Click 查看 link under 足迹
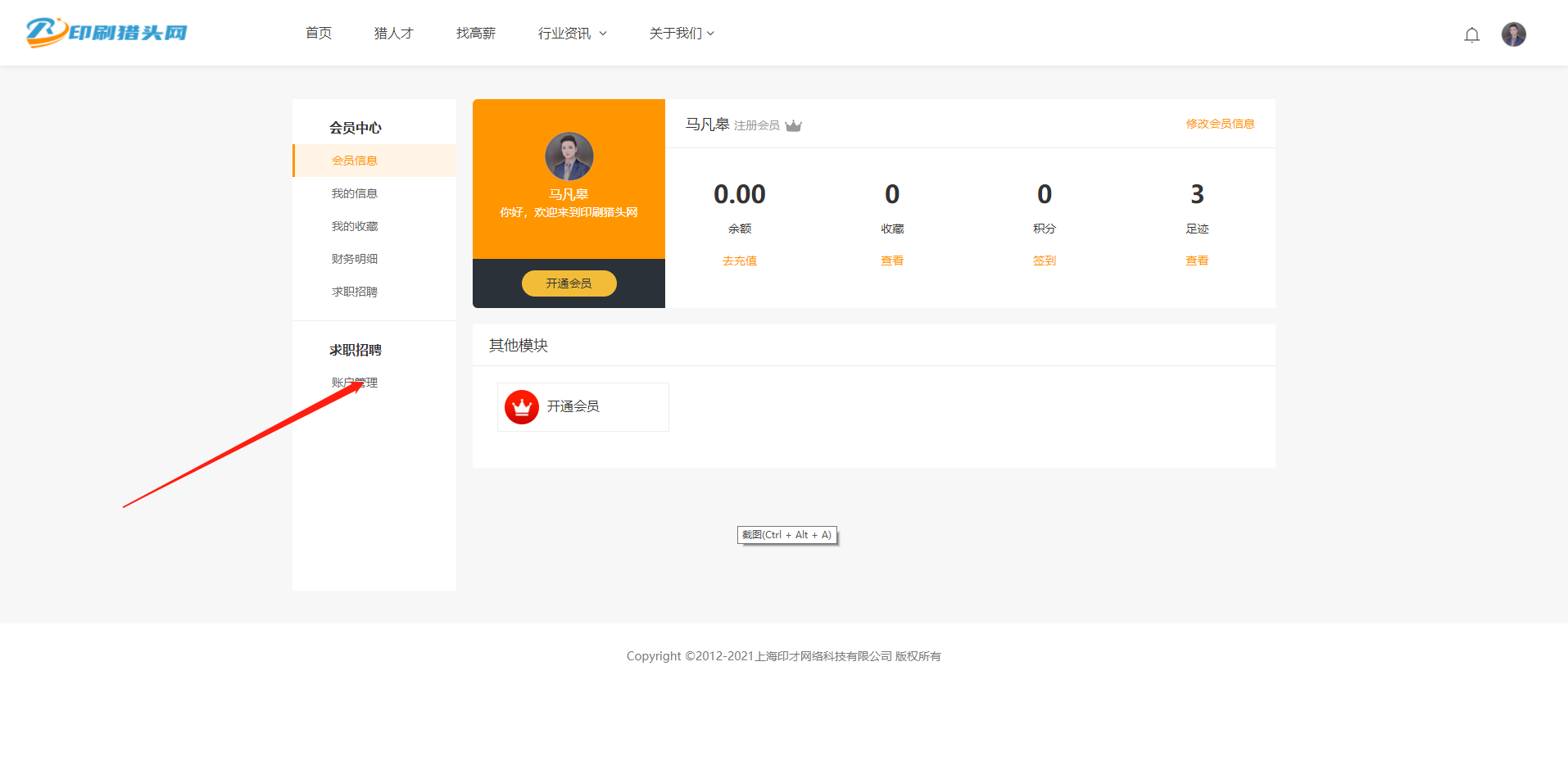 coord(1196,261)
